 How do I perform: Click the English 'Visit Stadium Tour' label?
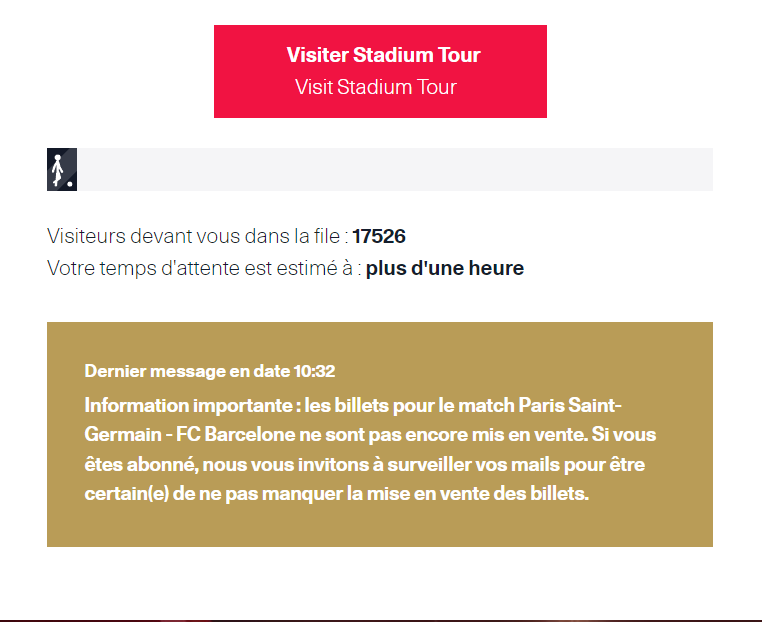(x=376, y=87)
